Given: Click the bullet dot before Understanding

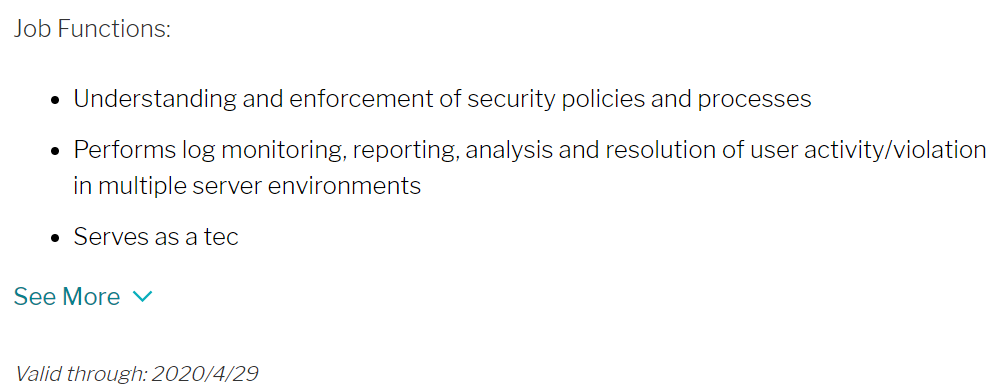Looking at the screenshot, I should pyautogui.click(x=56, y=101).
